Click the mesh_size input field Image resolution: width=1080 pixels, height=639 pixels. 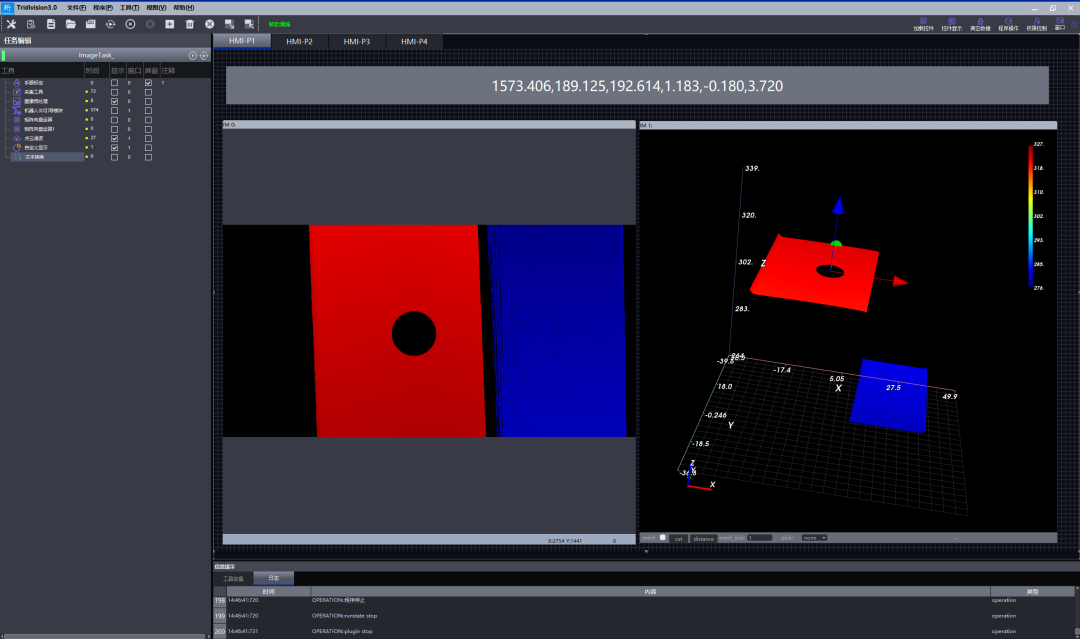point(759,538)
